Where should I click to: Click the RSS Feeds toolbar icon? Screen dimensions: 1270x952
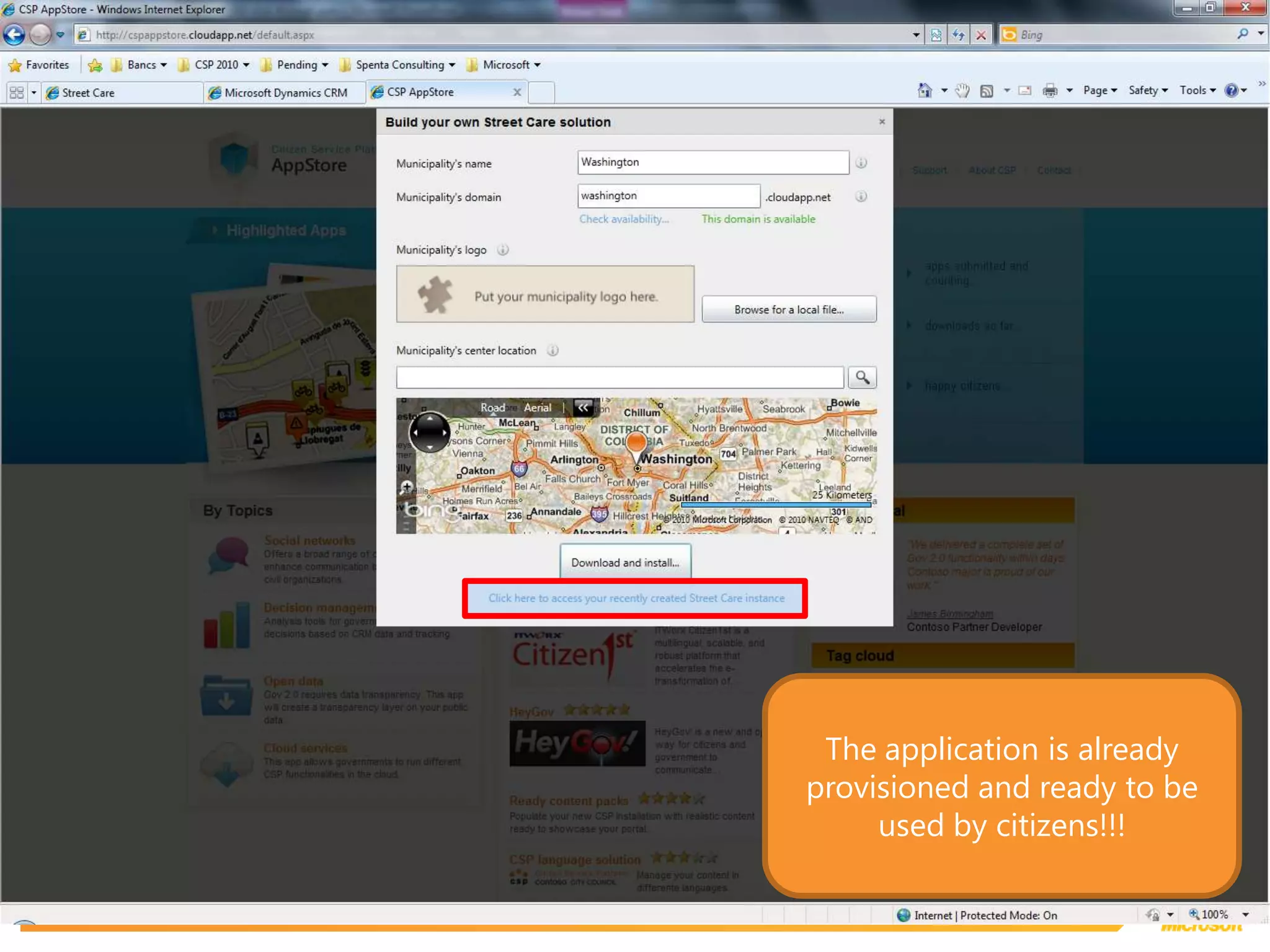[987, 91]
